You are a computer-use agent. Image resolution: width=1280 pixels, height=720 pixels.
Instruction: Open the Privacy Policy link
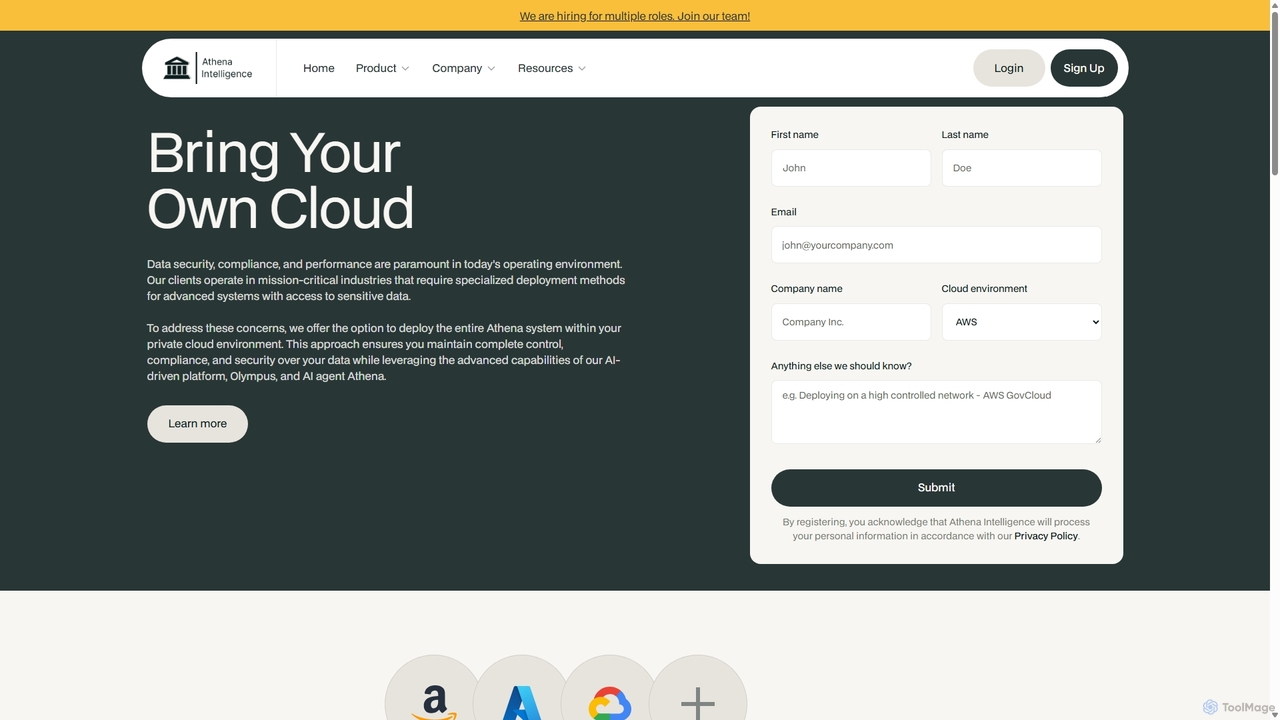tap(1046, 536)
